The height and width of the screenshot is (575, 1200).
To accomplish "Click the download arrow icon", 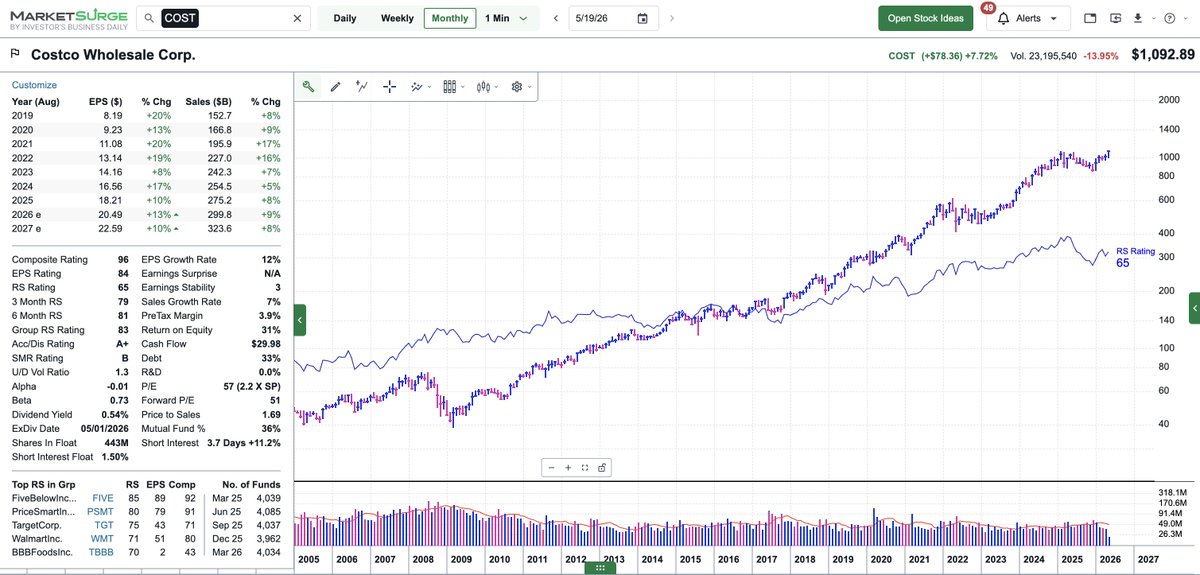I will pos(1138,18).
